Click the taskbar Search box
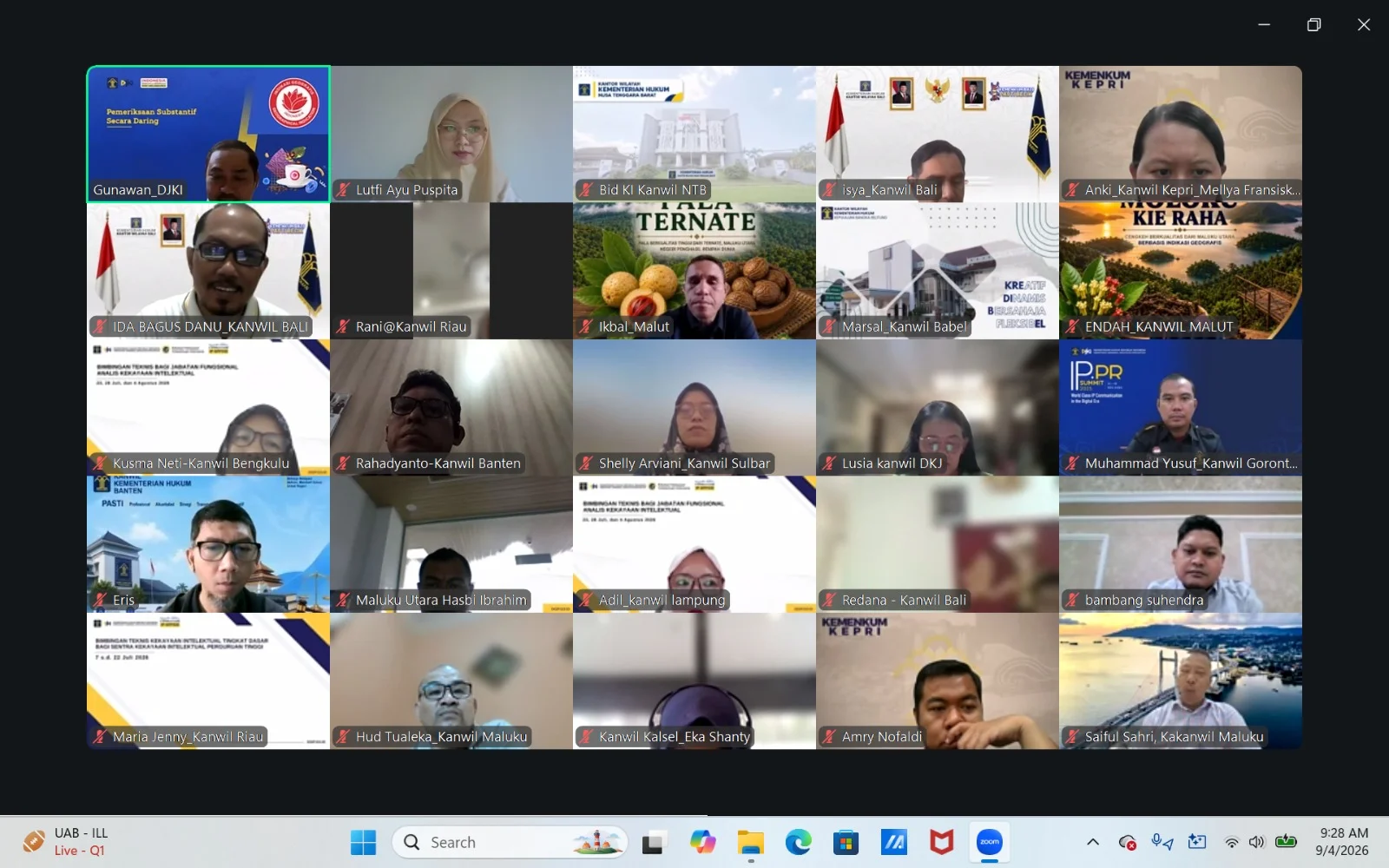 pyautogui.click(x=510, y=842)
